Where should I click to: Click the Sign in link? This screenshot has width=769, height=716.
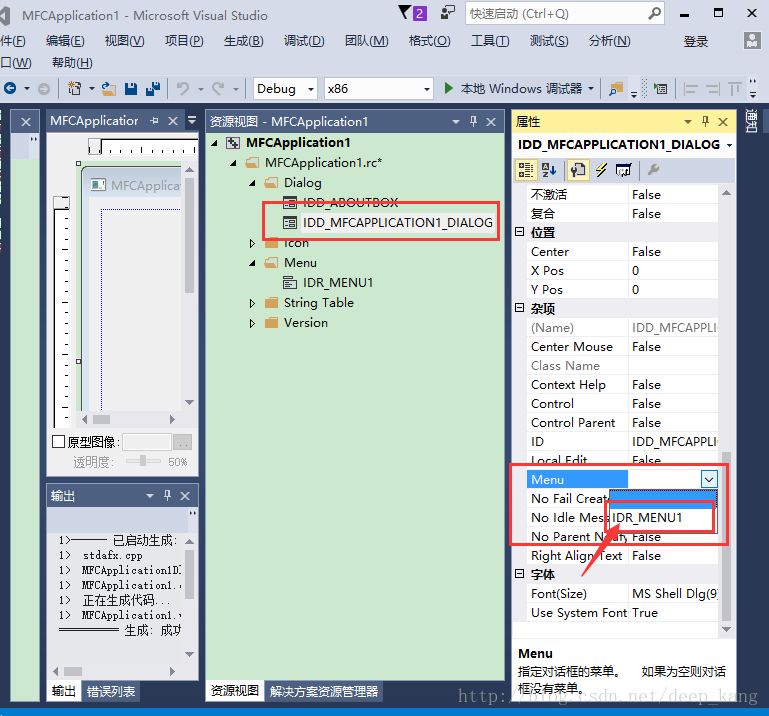pos(695,42)
